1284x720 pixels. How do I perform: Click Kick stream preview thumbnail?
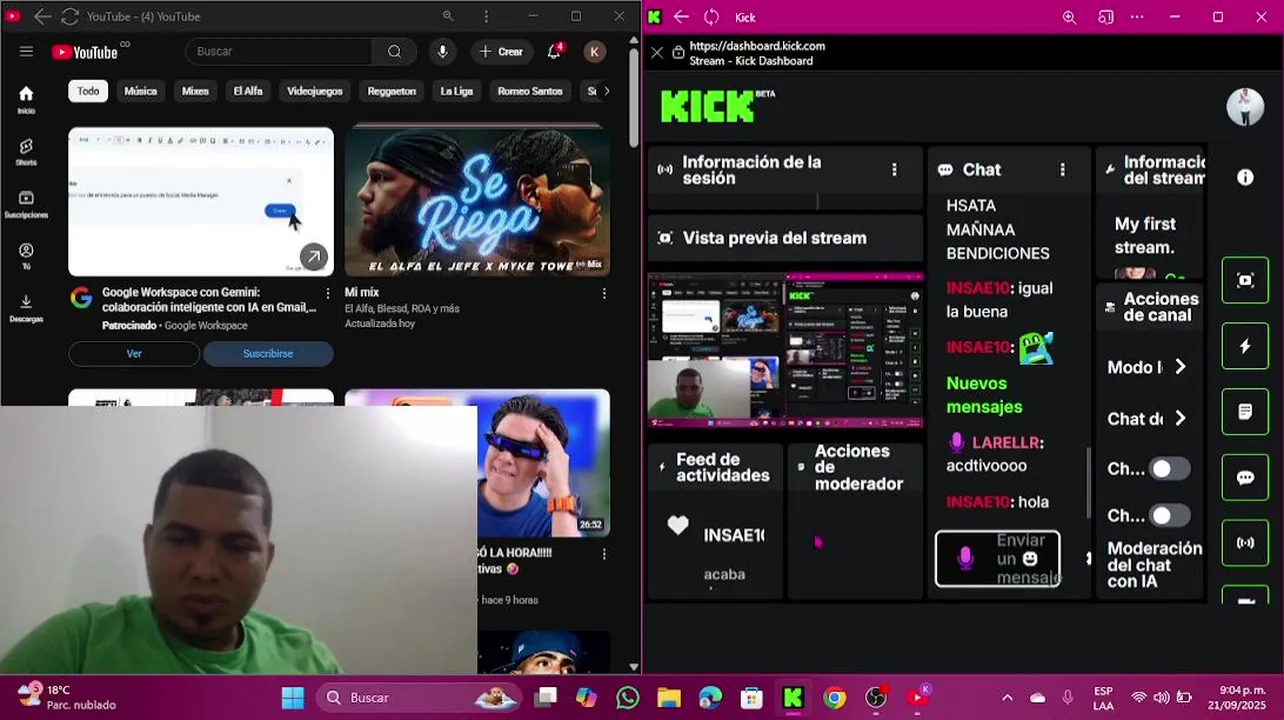click(785, 351)
